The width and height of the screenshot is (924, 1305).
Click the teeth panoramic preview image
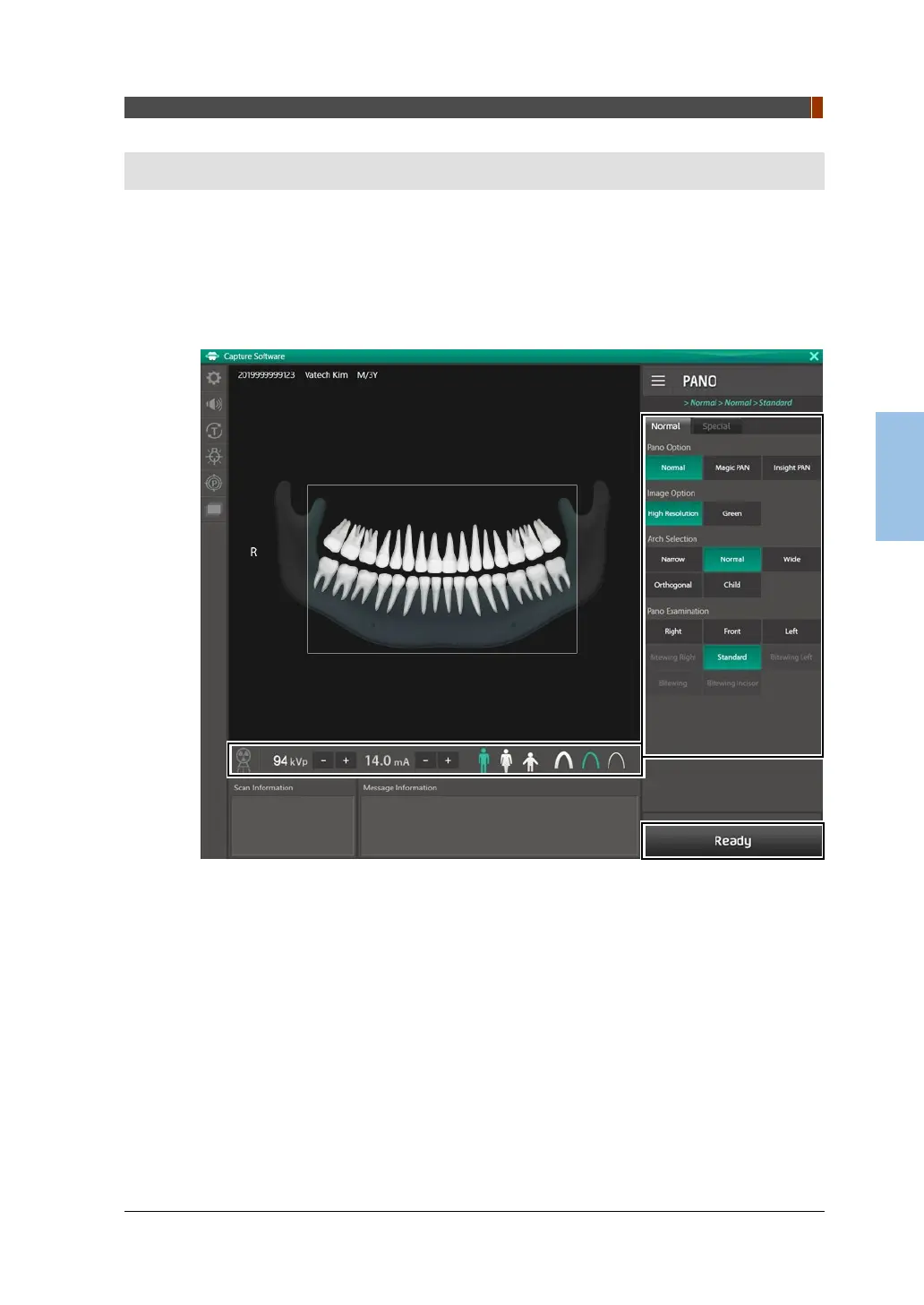click(442, 569)
